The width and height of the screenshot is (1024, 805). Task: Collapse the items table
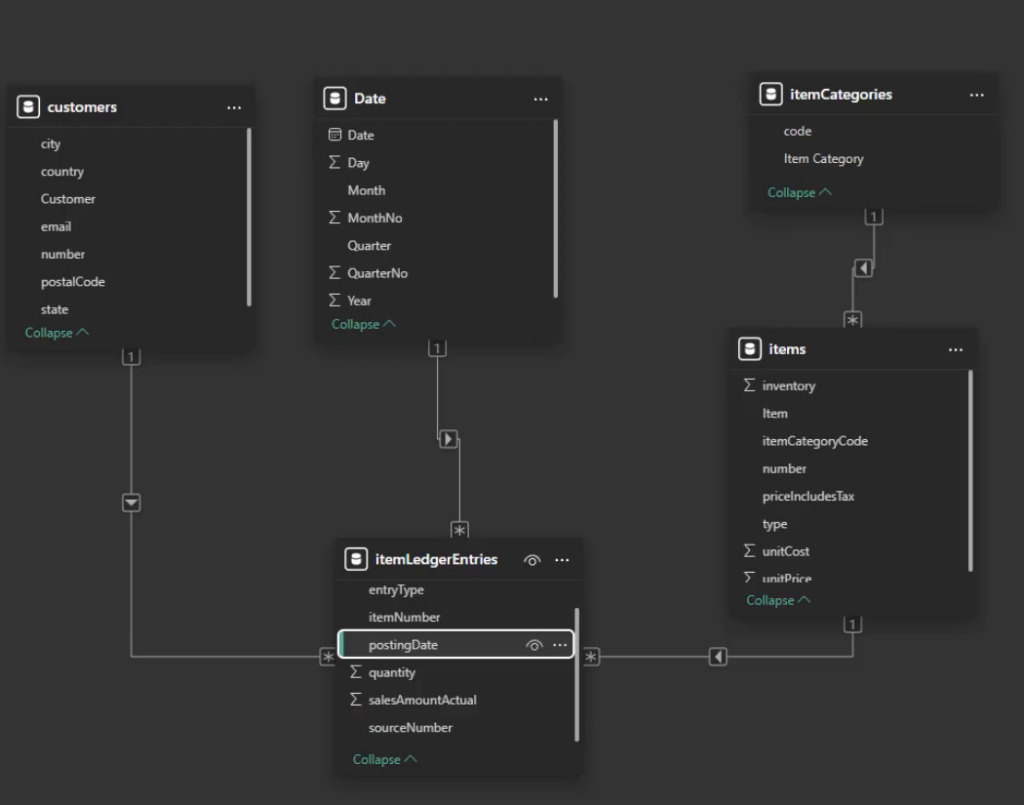[778, 600]
